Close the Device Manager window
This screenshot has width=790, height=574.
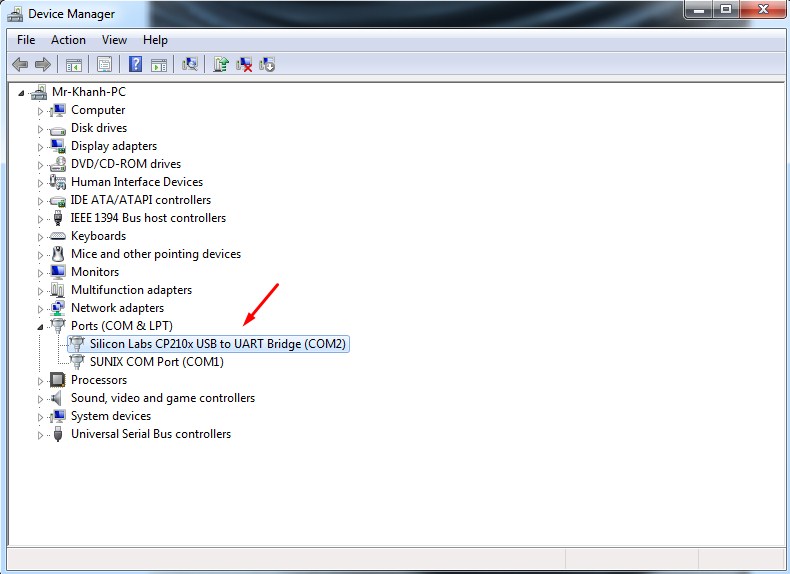pyautogui.click(x=763, y=9)
